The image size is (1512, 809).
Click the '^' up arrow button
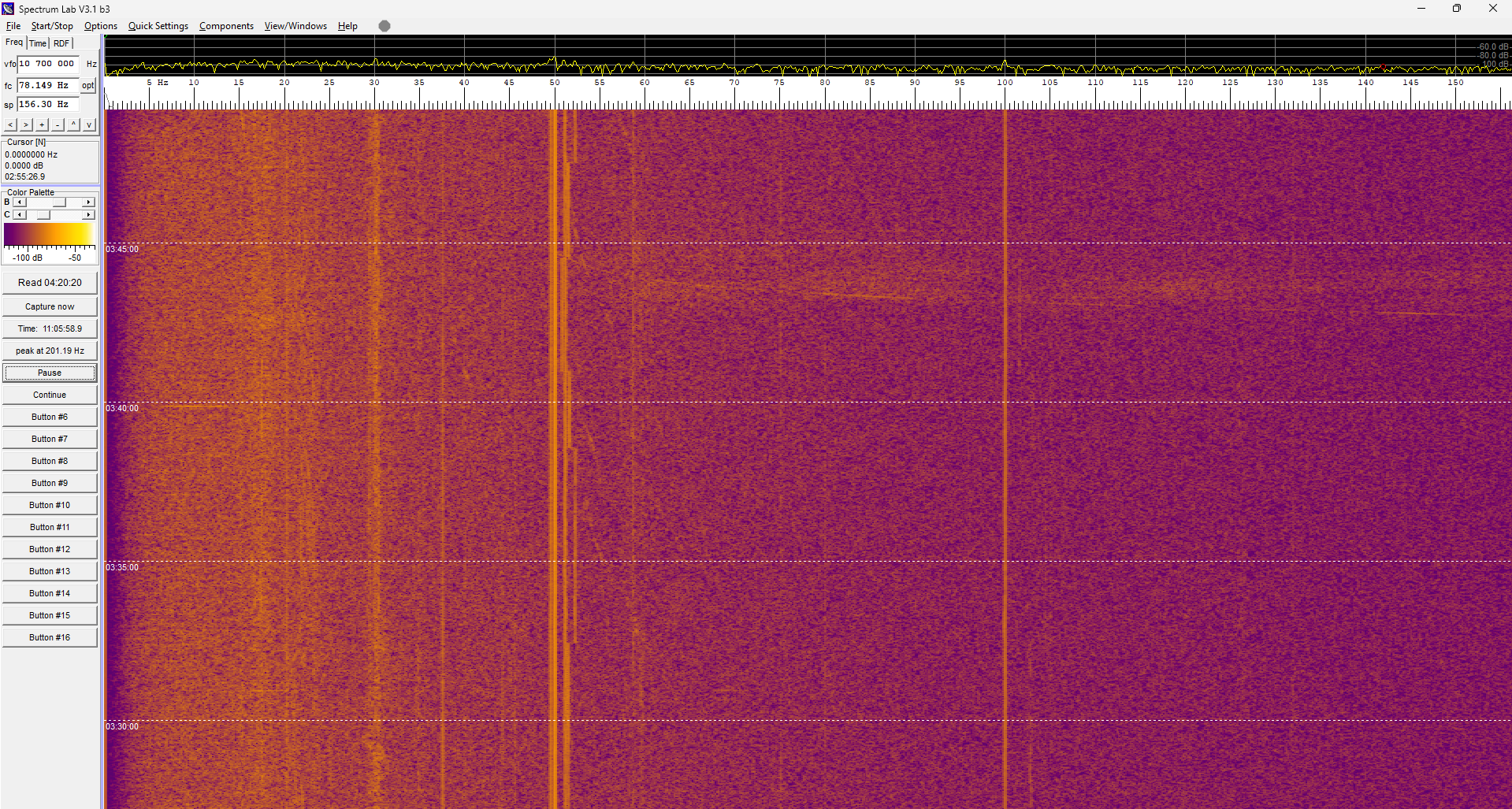point(73,124)
